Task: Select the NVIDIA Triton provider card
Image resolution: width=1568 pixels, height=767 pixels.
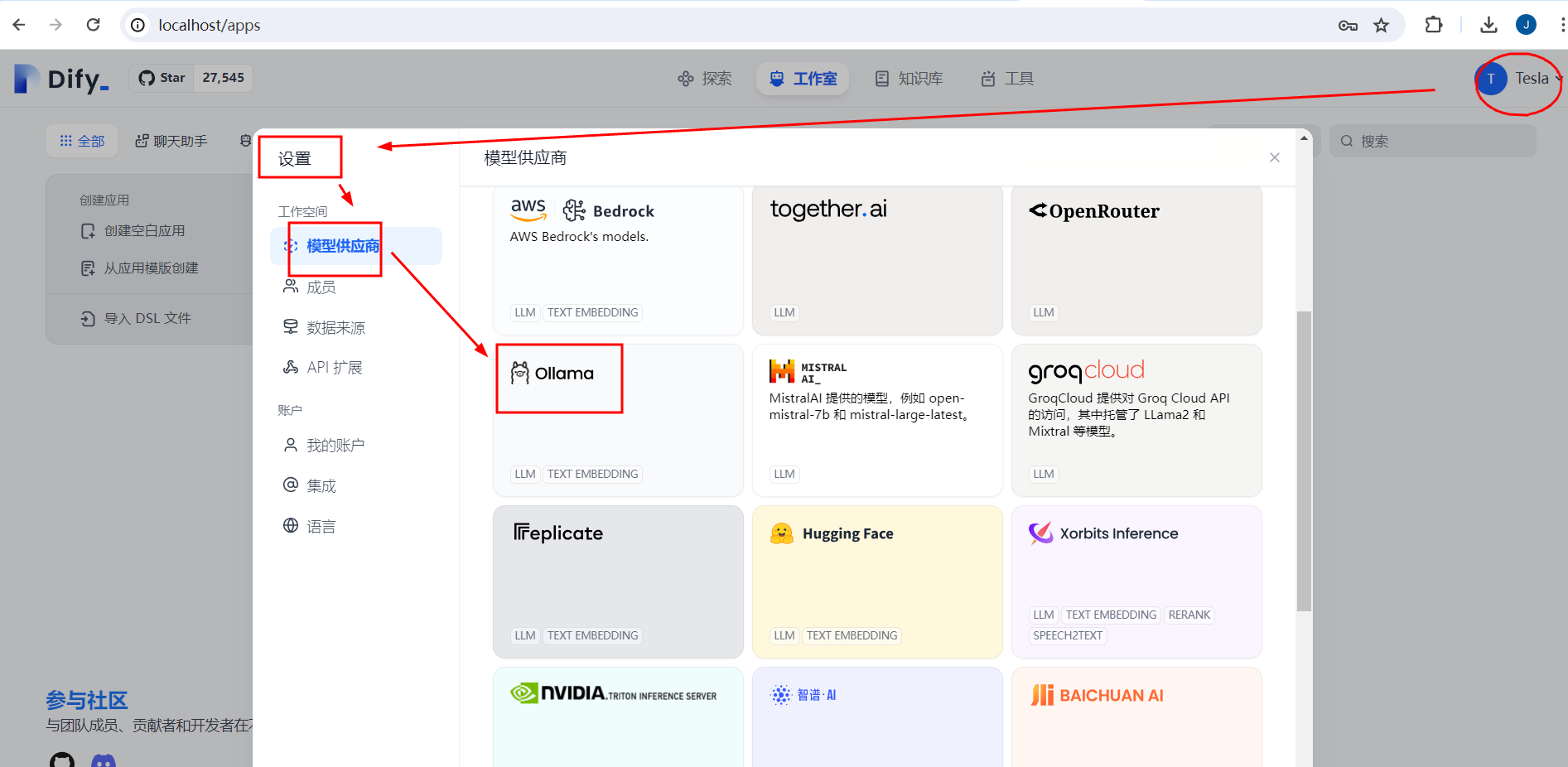Action: [618, 717]
